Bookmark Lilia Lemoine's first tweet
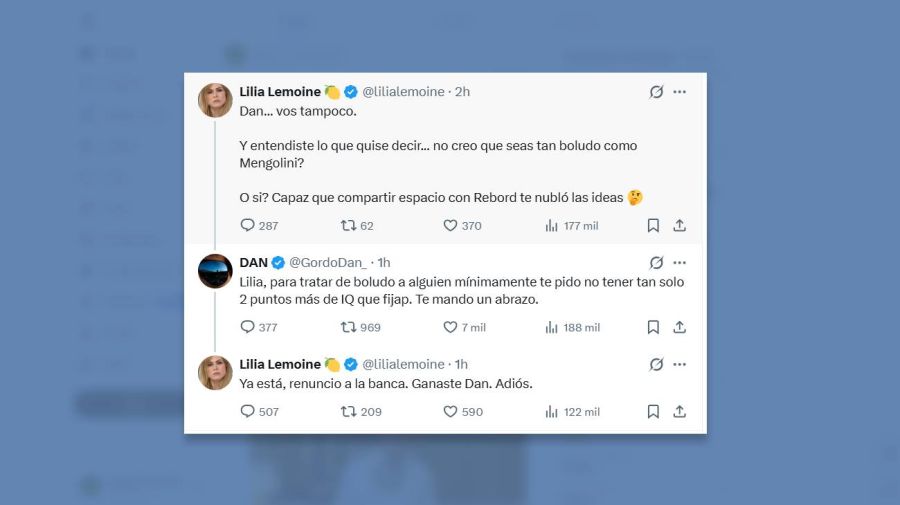 click(x=653, y=226)
